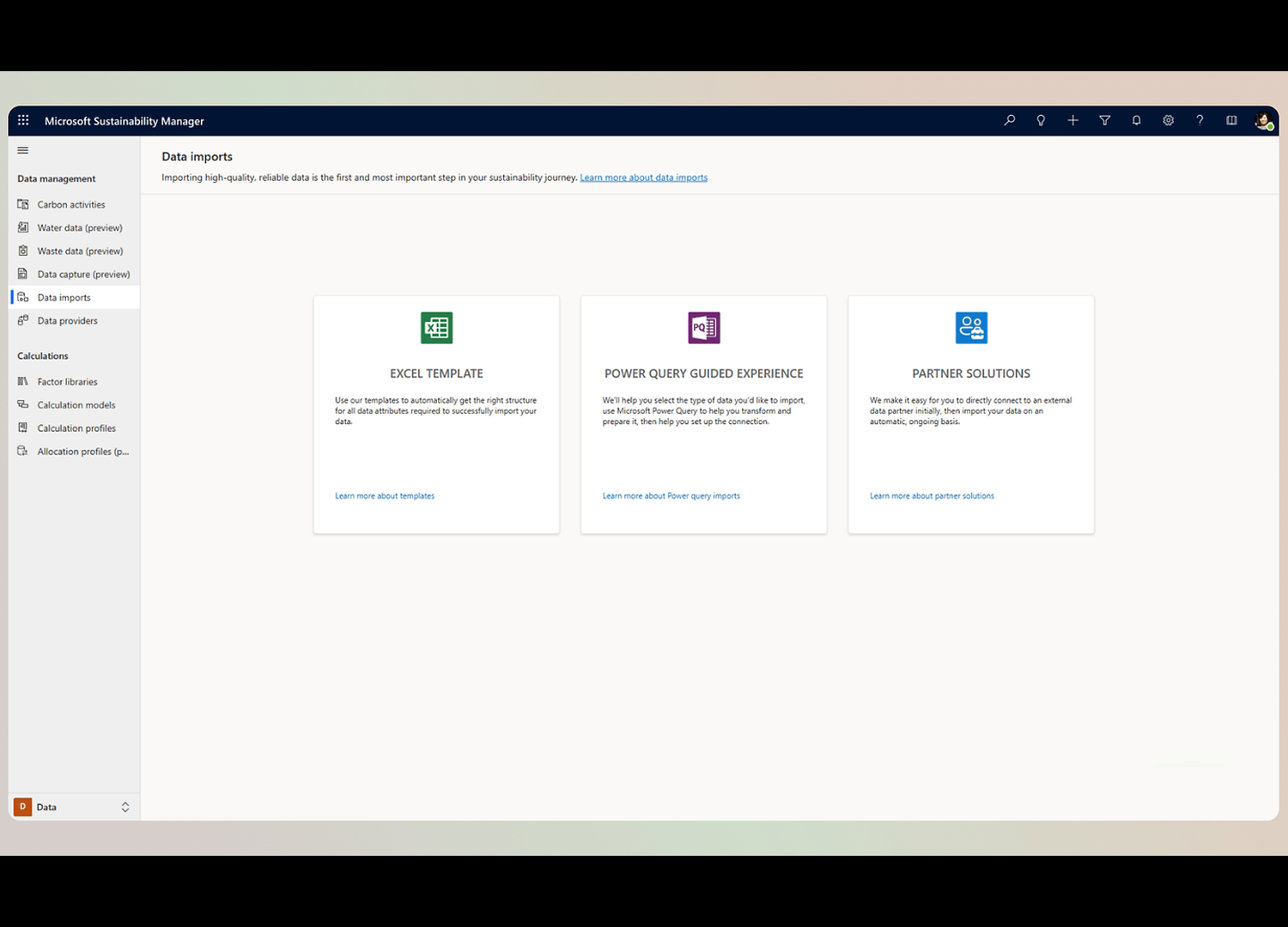
Task: Click the Factor libraries sidebar icon
Action: click(23, 381)
